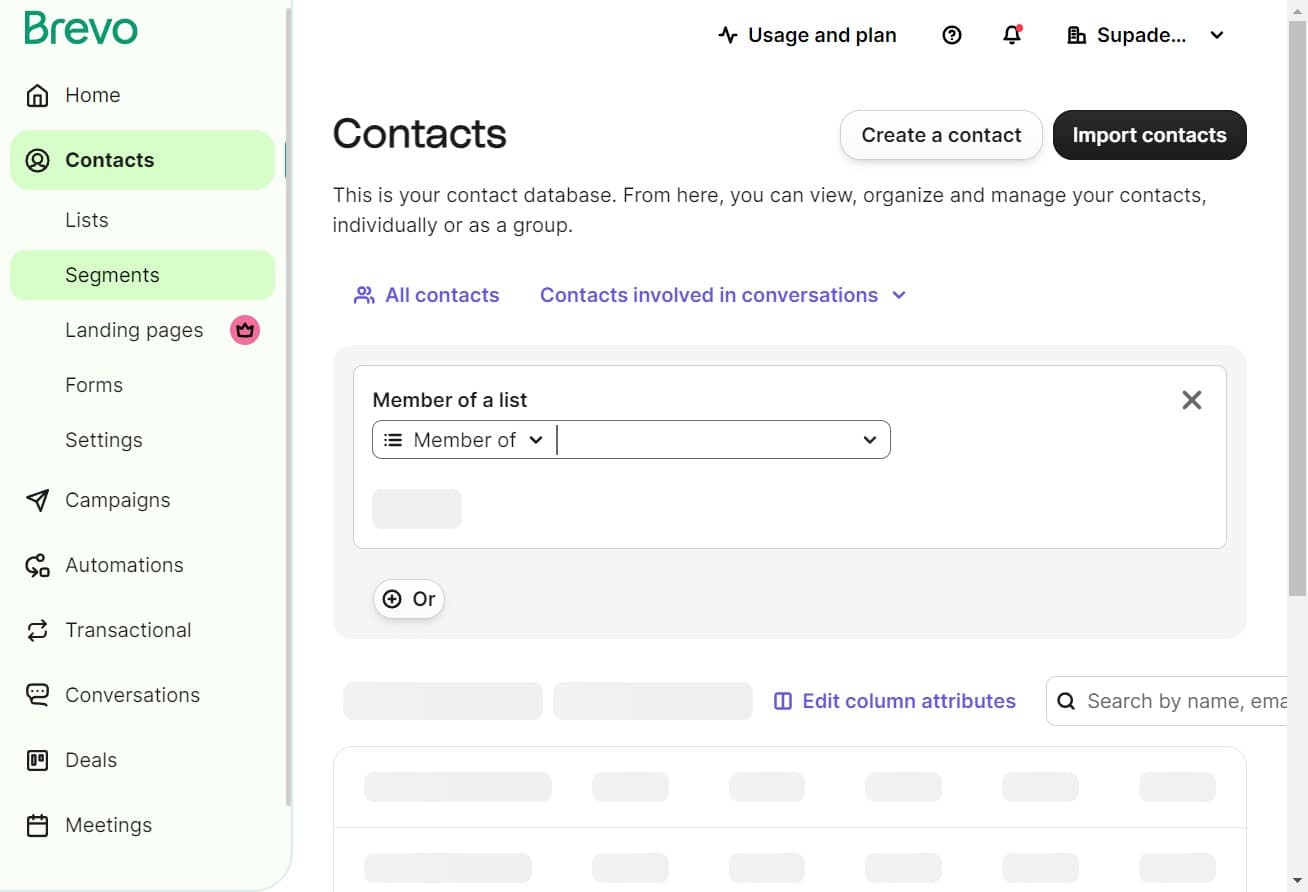
Task: Click the Create a contact button
Action: [940, 134]
